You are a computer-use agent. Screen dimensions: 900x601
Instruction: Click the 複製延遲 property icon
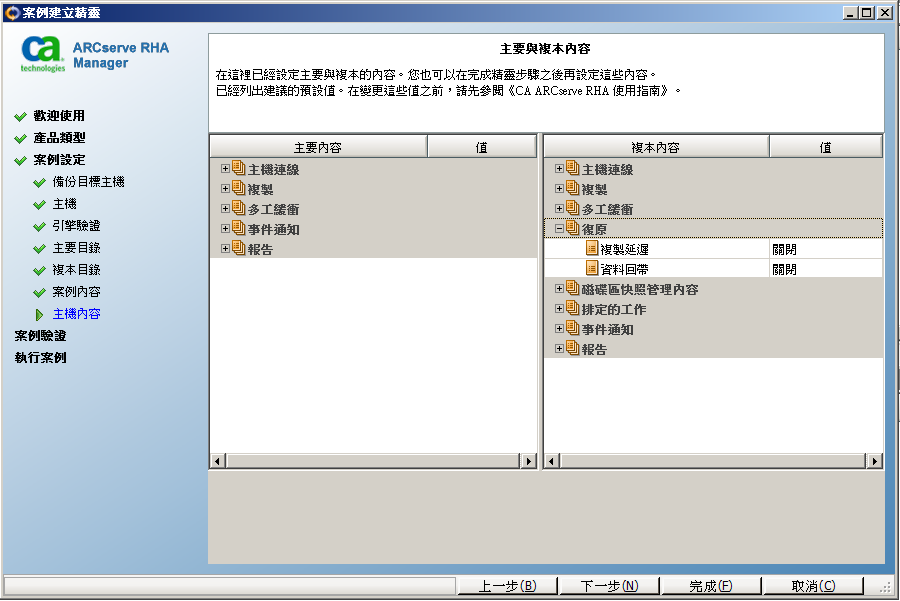[592, 248]
